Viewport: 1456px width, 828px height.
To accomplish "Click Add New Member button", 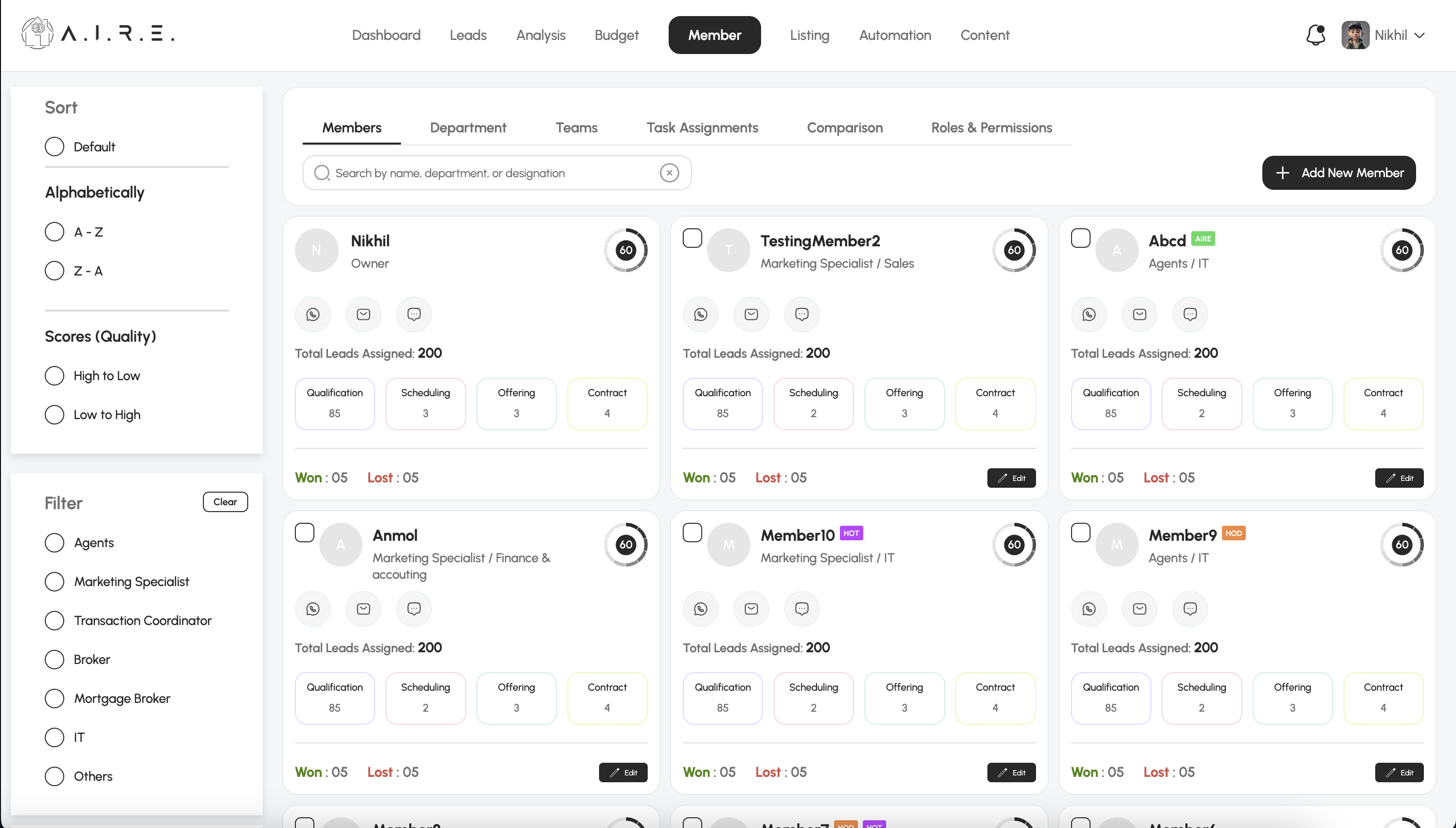I will coord(1339,172).
